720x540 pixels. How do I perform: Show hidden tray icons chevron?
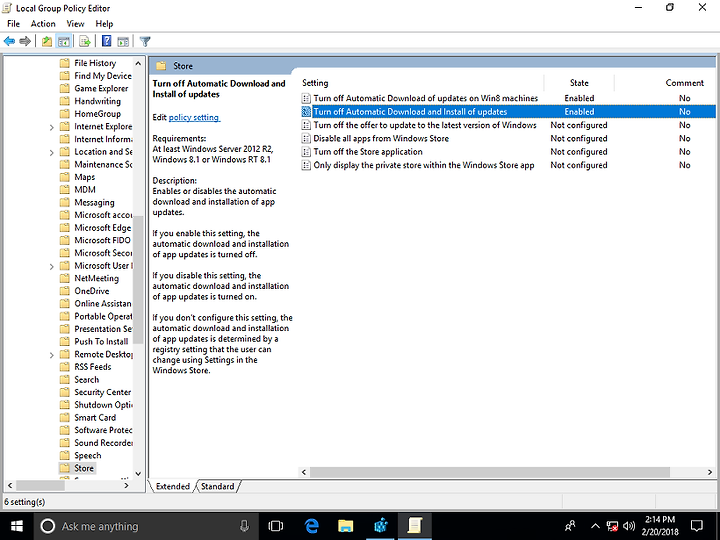(x=595, y=526)
